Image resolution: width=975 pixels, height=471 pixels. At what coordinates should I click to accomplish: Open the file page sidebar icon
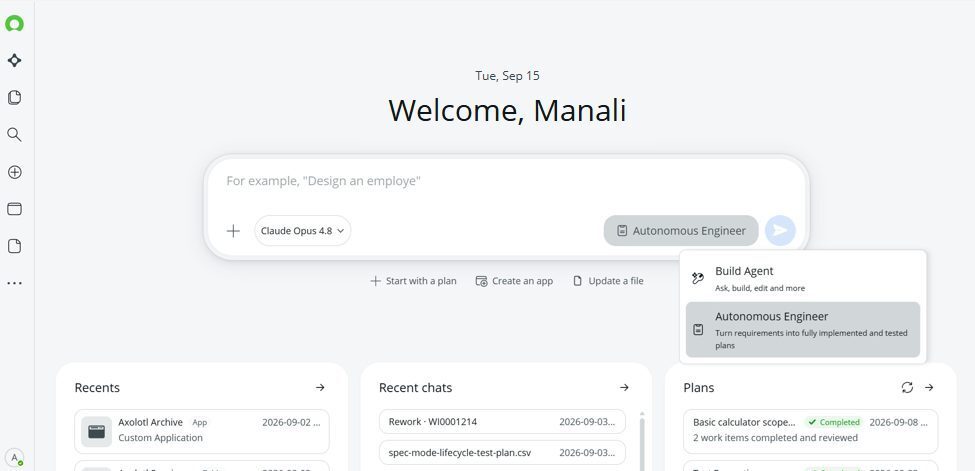[x=14, y=246]
